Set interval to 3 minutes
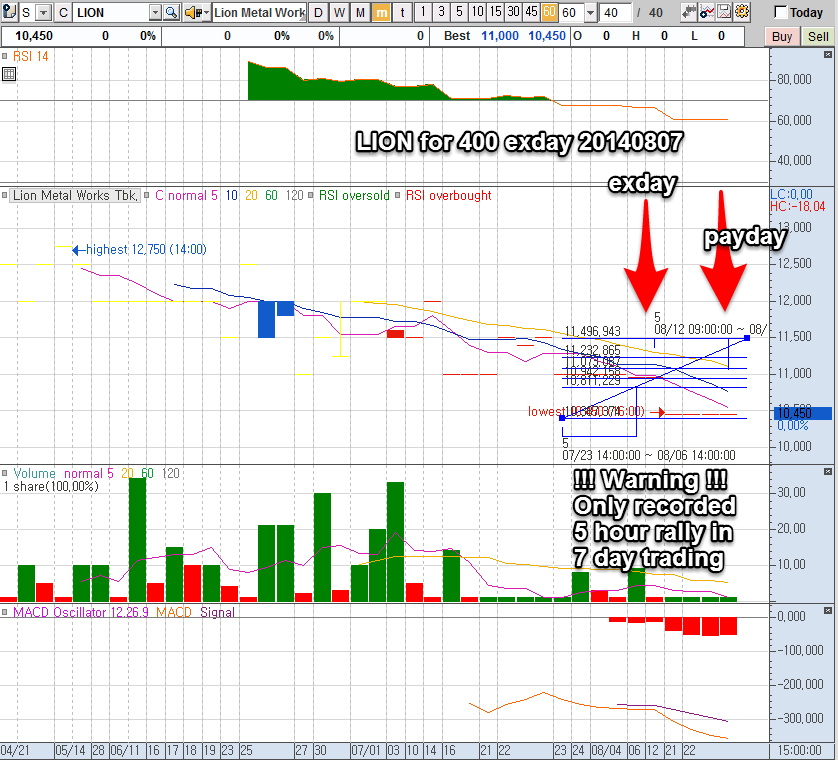Viewport: 838px width, 760px height. pos(441,12)
